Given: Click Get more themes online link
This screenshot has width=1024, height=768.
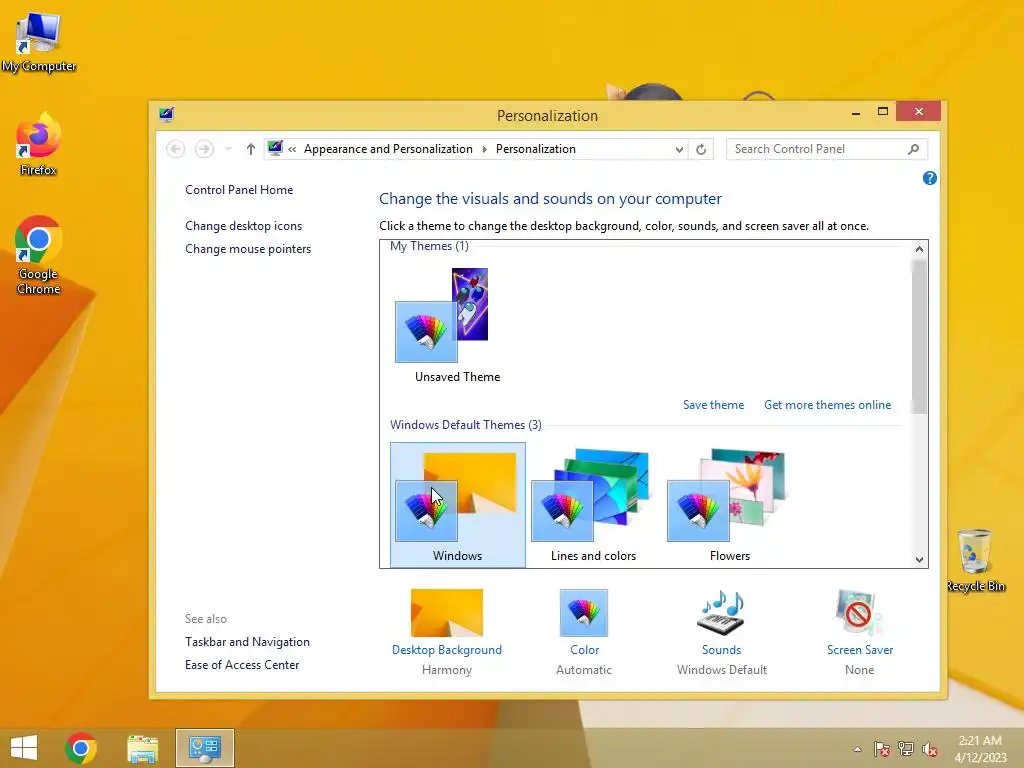Looking at the screenshot, I should point(827,405).
